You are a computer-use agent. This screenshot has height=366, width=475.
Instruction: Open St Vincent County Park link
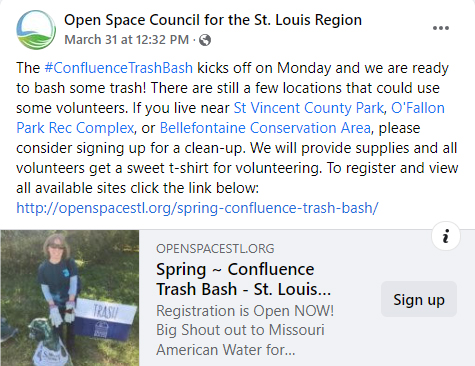308,108
